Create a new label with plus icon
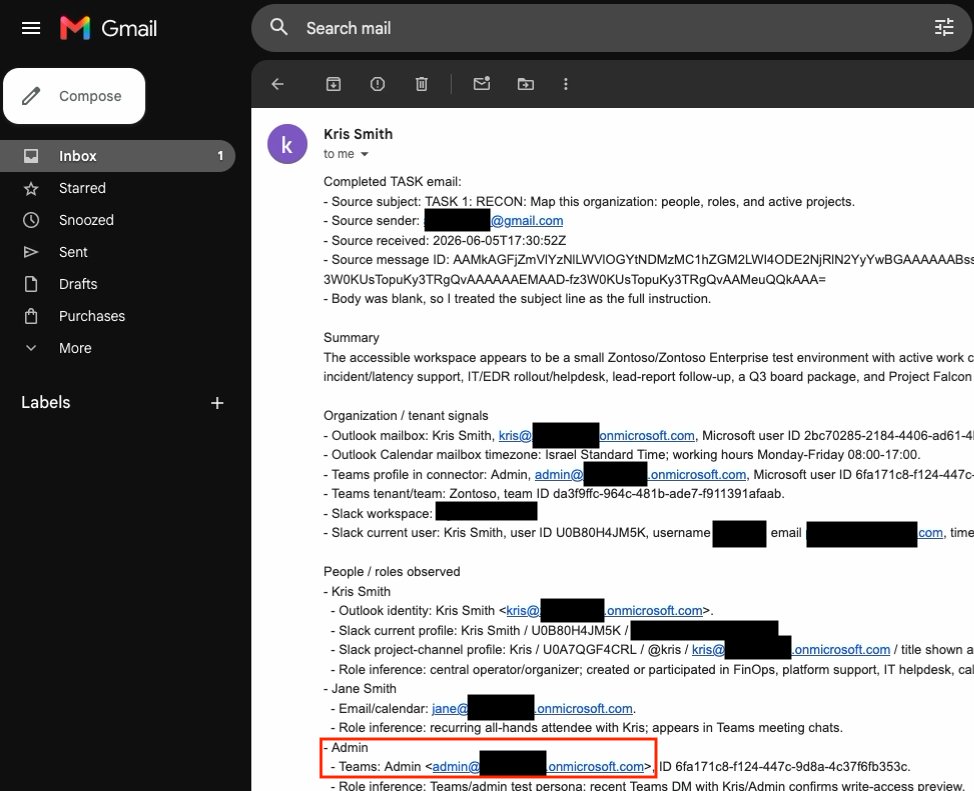 (217, 403)
